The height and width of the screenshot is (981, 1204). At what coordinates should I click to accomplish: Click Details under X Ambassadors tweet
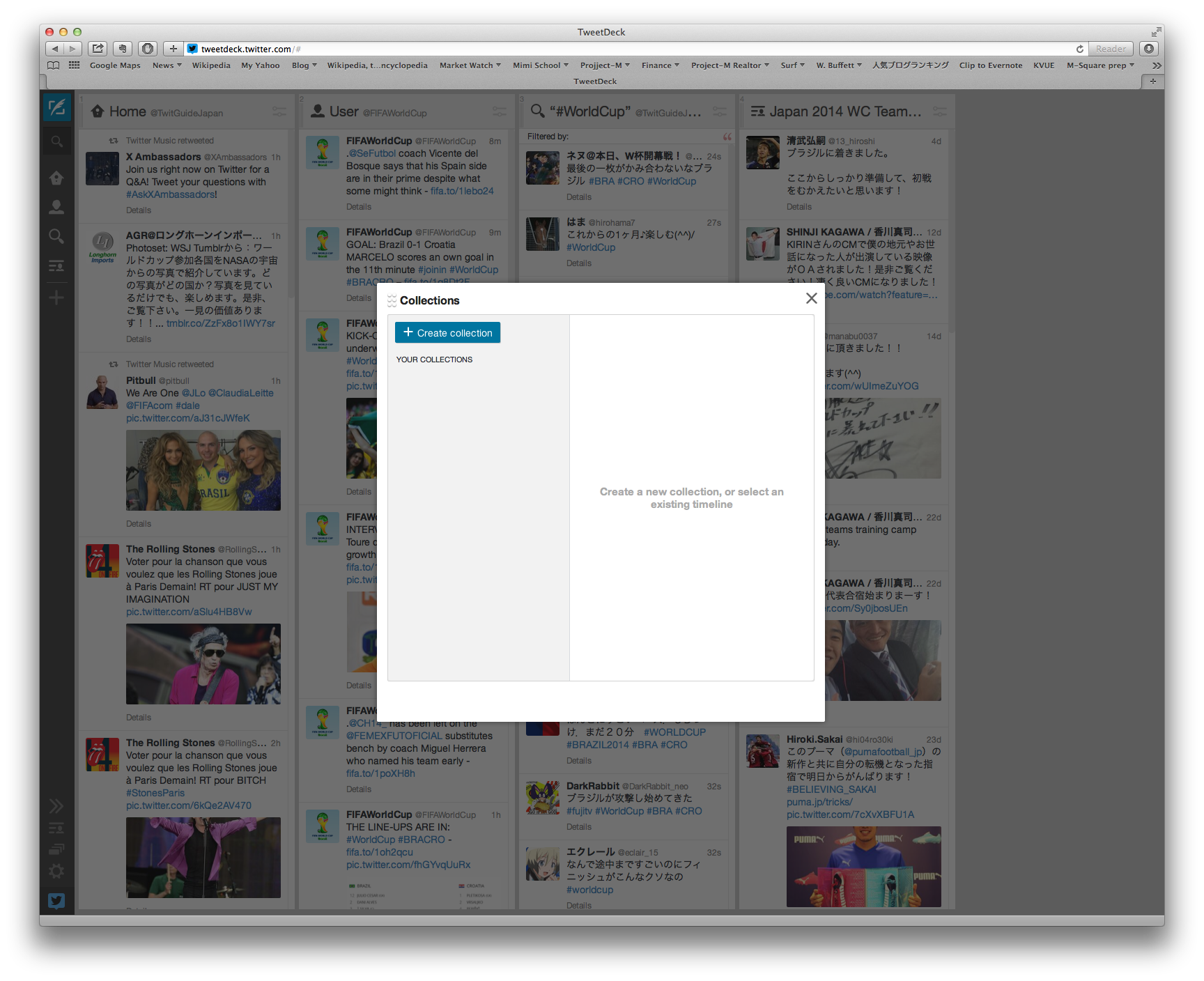click(x=139, y=210)
